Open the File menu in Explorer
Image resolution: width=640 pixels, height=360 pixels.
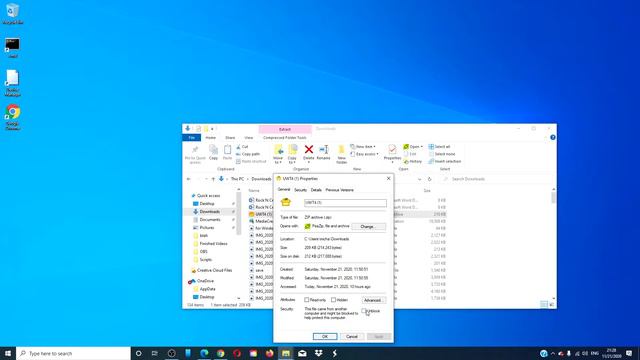[x=191, y=138]
